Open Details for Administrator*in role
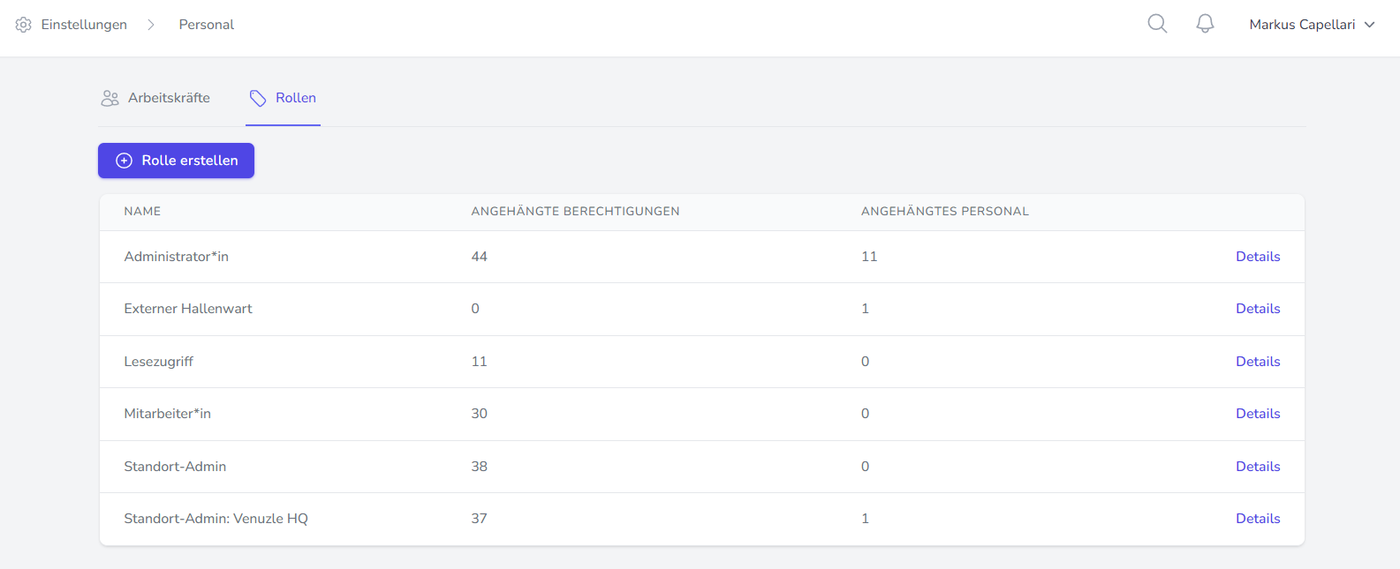Viewport: 1400px width, 569px height. pos(1257,257)
